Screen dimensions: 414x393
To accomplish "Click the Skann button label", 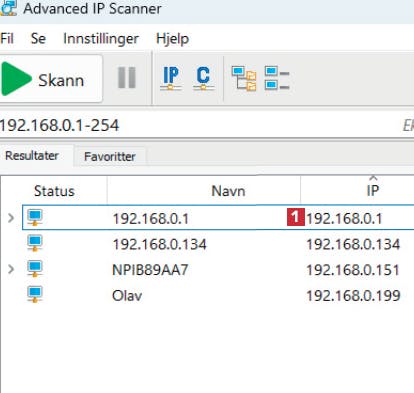I will pyautogui.click(x=61, y=80).
